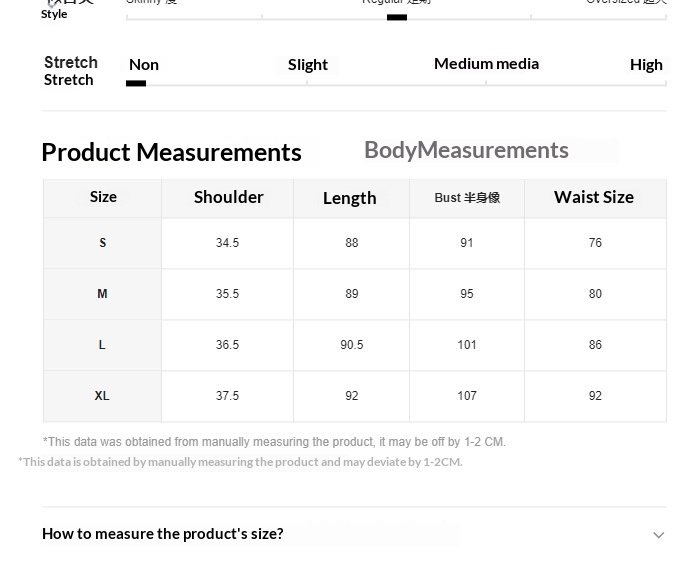Select the S size row label
Viewport: 685px width, 561px height.
[102, 243]
